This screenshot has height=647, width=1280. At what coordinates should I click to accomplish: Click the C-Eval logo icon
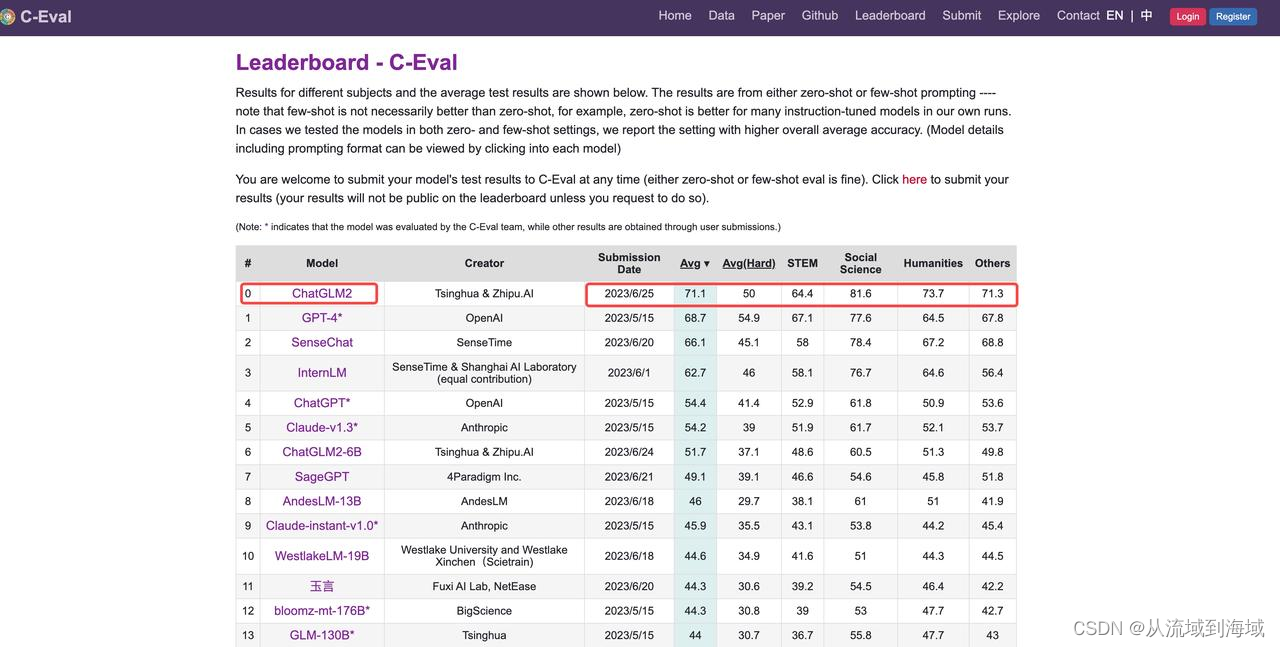7,17
